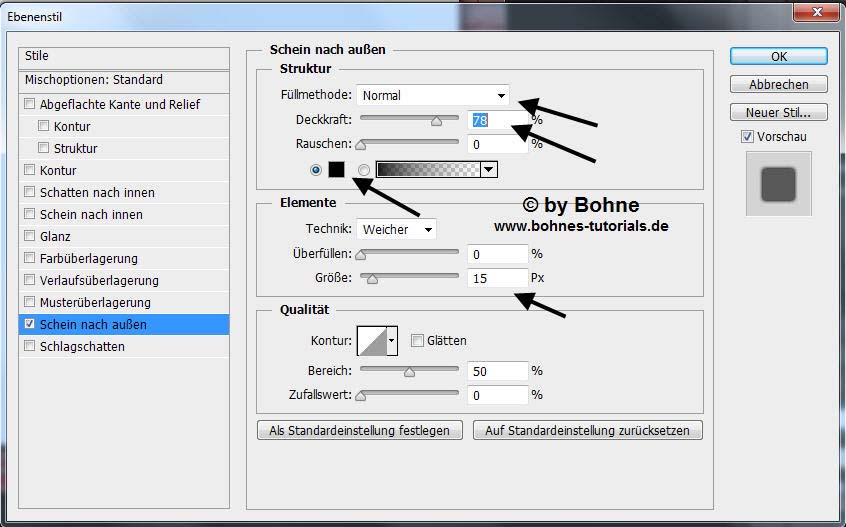The image size is (846, 527).
Task: Open the gradient picker dropdown arrow
Action: pyautogui.click(x=488, y=170)
